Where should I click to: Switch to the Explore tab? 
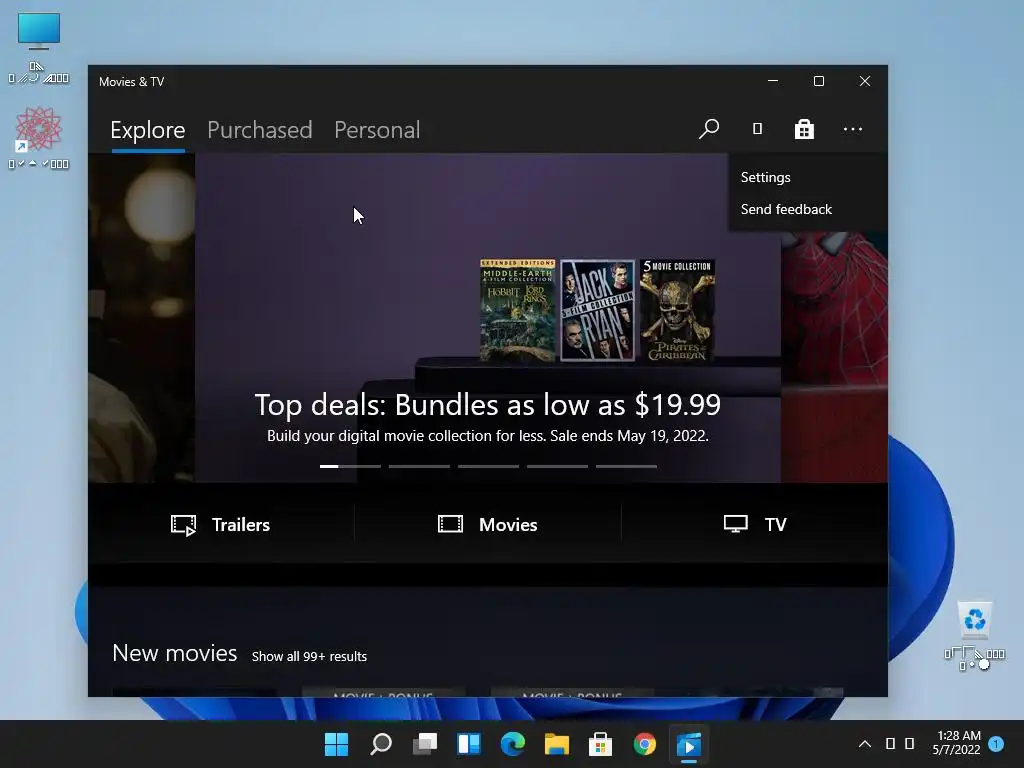148,130
